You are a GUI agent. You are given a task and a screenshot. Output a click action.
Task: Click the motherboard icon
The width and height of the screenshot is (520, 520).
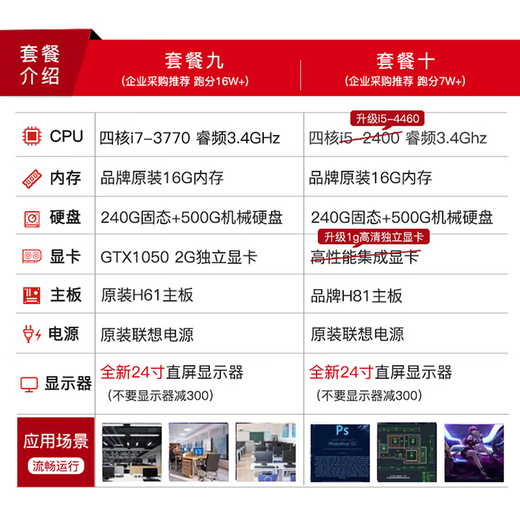[32, 295]
